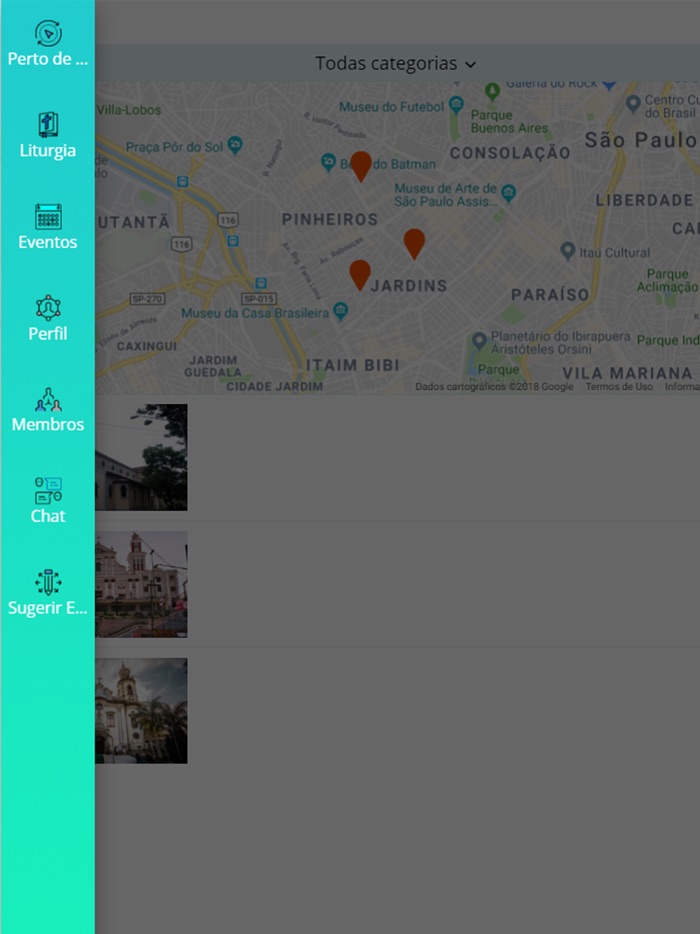The image size is (700, 934).
Task: Click the Museu de Arte de São Paulo marker
Action: 508,193
